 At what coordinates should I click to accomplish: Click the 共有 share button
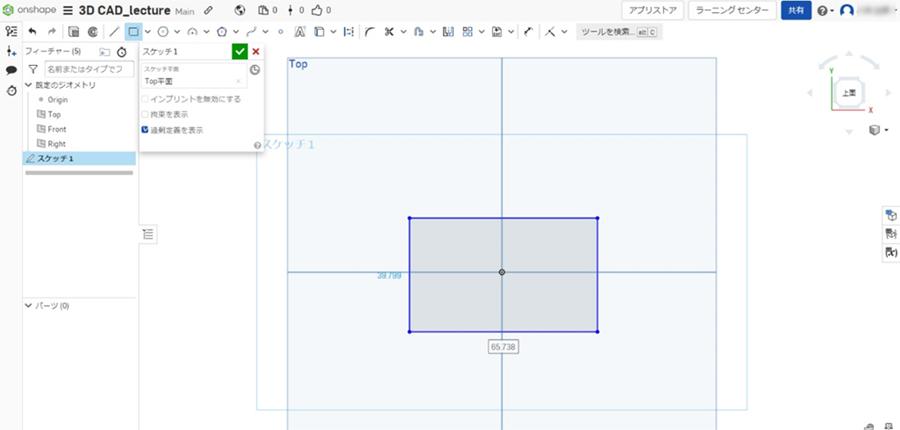point(795,10)
